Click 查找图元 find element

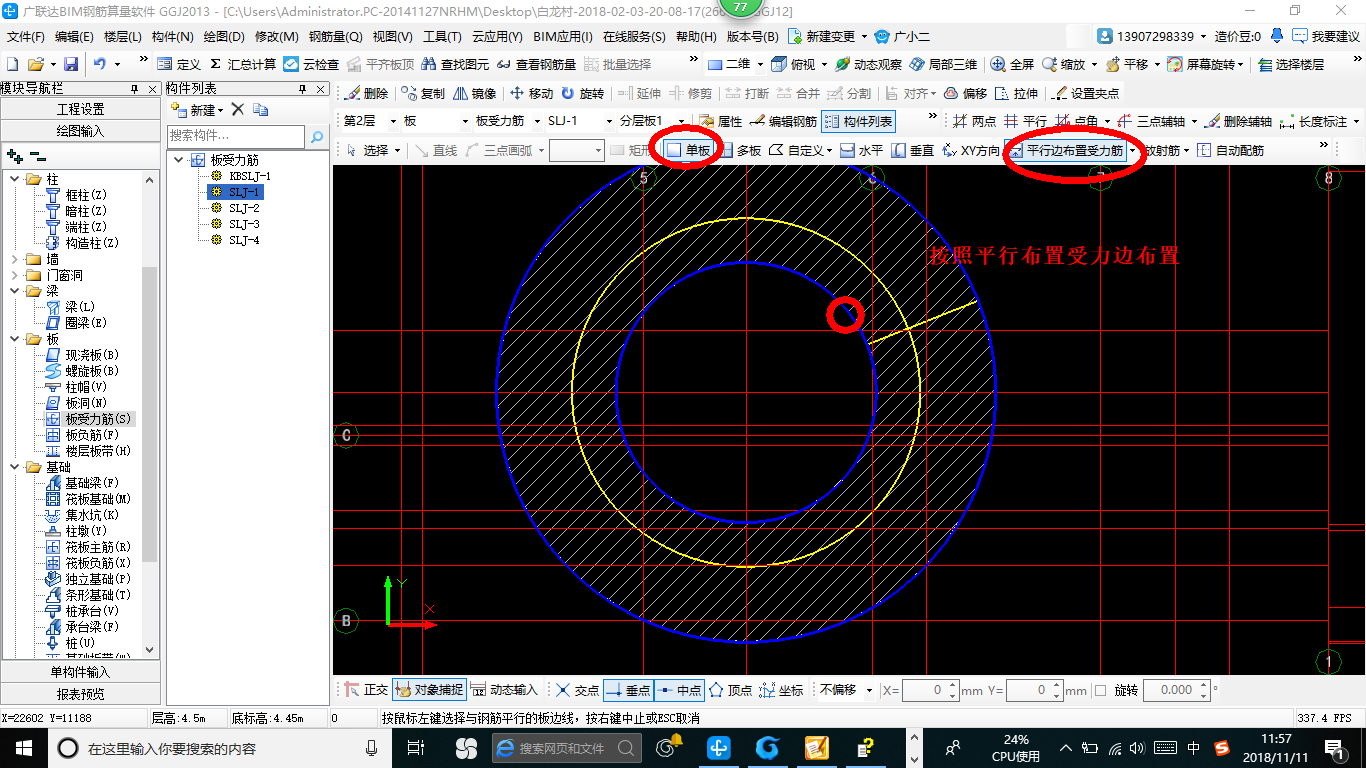point(456,64)
